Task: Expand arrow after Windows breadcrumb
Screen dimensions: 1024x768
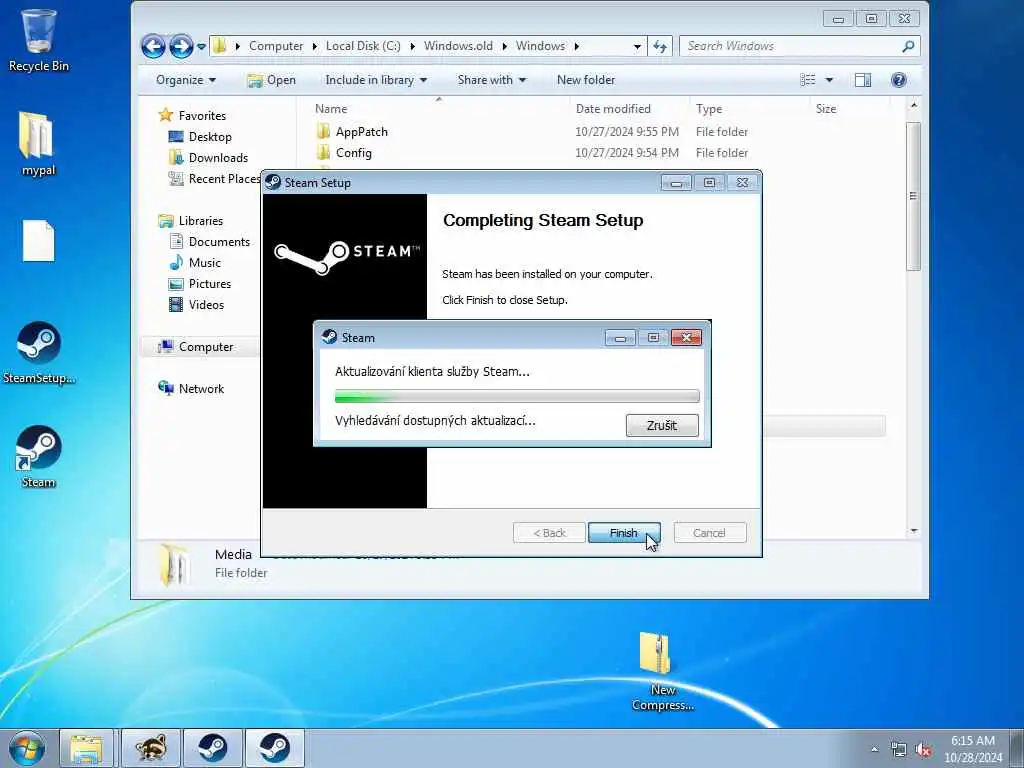Action: pos(577,46)
